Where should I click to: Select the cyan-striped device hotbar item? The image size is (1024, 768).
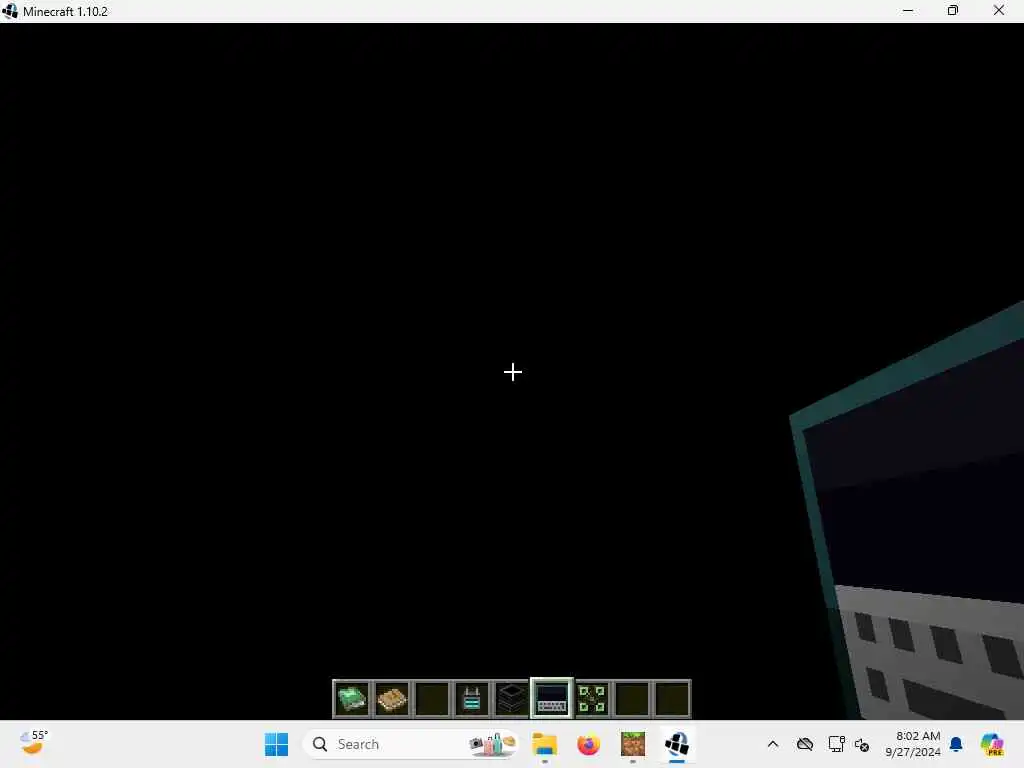(472, 699)
